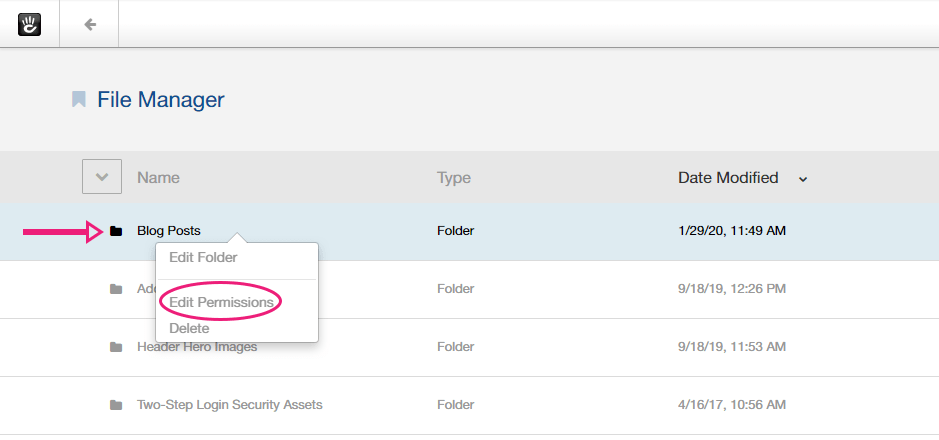Sort files by the Type column header
This screenshot has width=939, height=440.
454,178
